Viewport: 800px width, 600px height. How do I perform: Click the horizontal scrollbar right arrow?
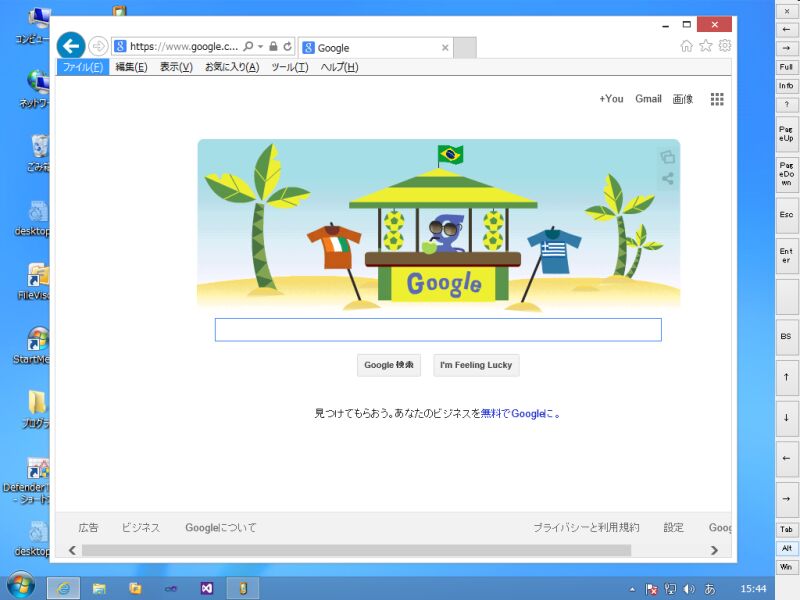(714, 550)
